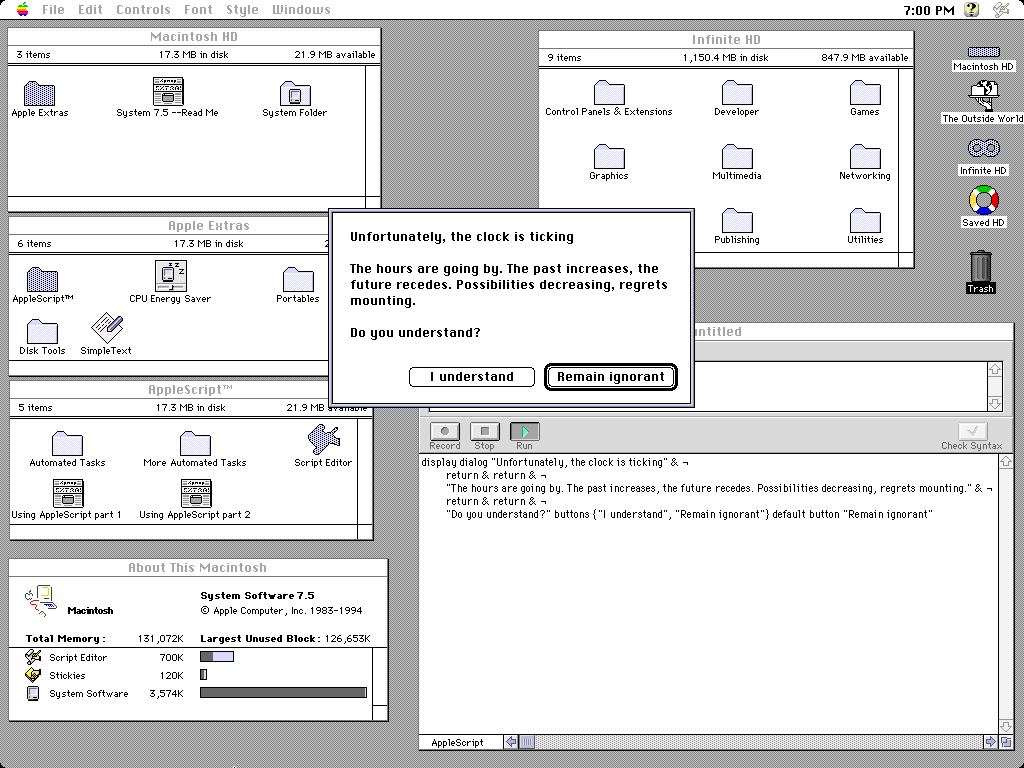Viewport: 1024px width, 768px height.
Task: Open the Multimedia folder
Action: click(737, 156)
